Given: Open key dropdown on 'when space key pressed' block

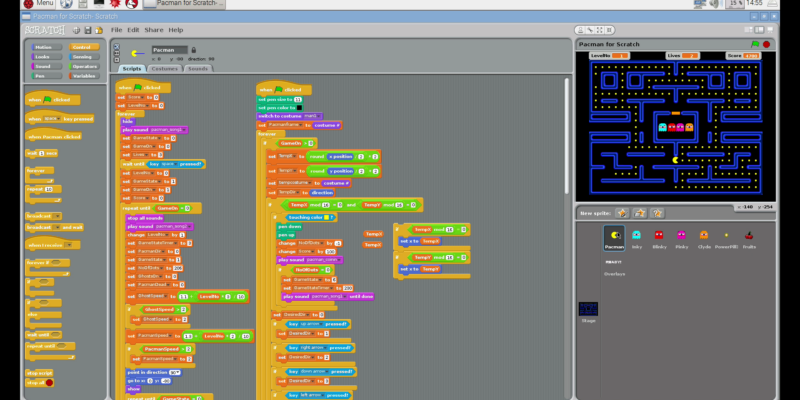Looking at the screenshot, I should [51, 119].
